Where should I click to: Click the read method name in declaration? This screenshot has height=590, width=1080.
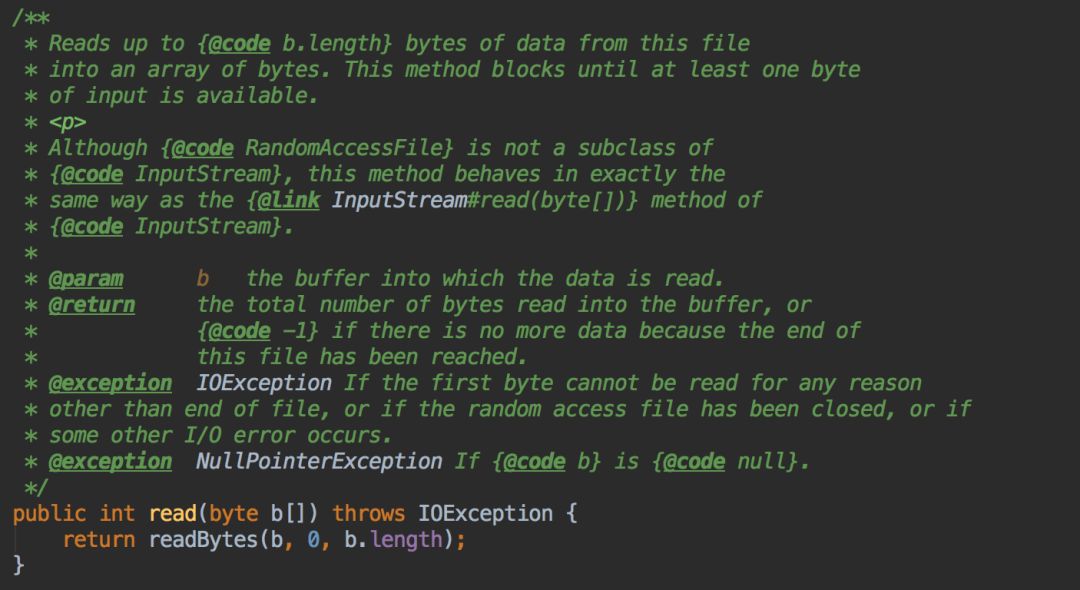coord(172,514)
